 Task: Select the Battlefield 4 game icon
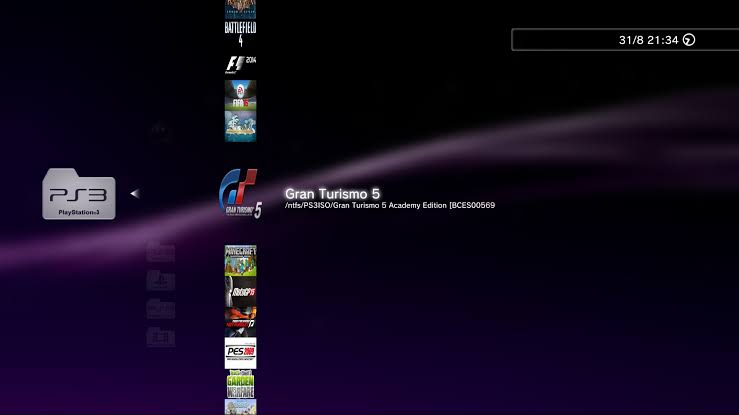click(240, 34)
